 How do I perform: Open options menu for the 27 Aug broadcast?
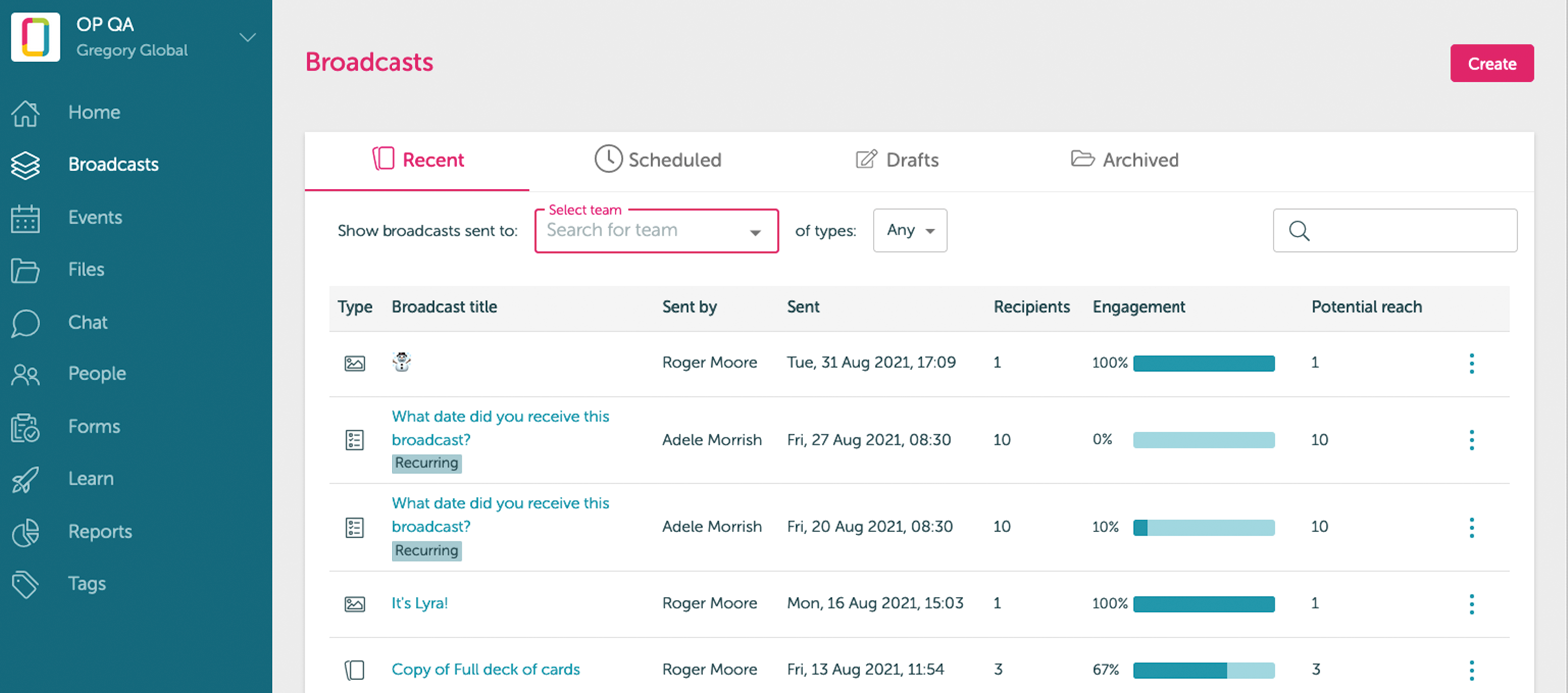pyautogui.click(x=1471, y=440)
